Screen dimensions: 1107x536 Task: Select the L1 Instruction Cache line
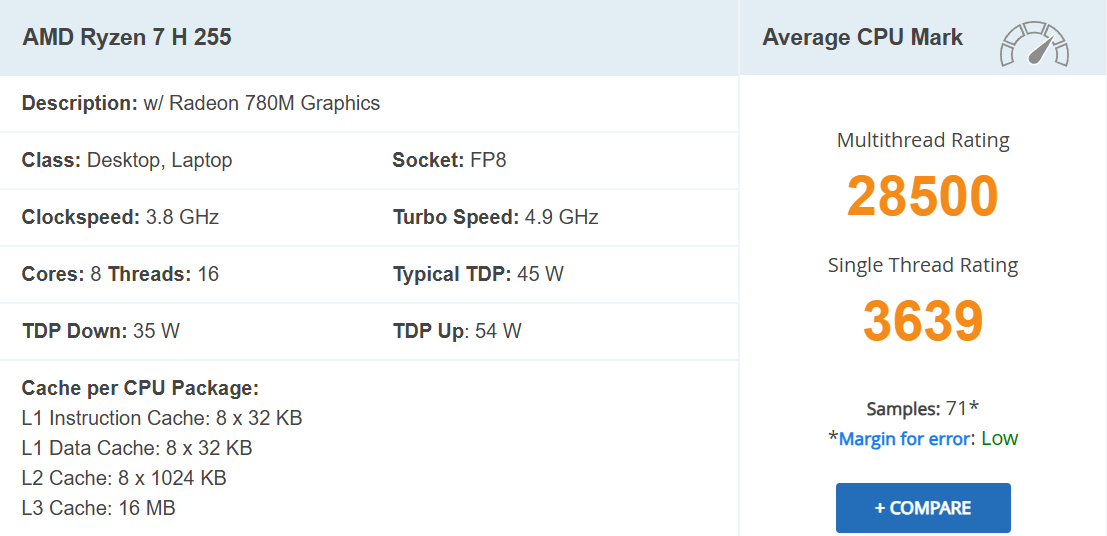(x=162, y=418)
